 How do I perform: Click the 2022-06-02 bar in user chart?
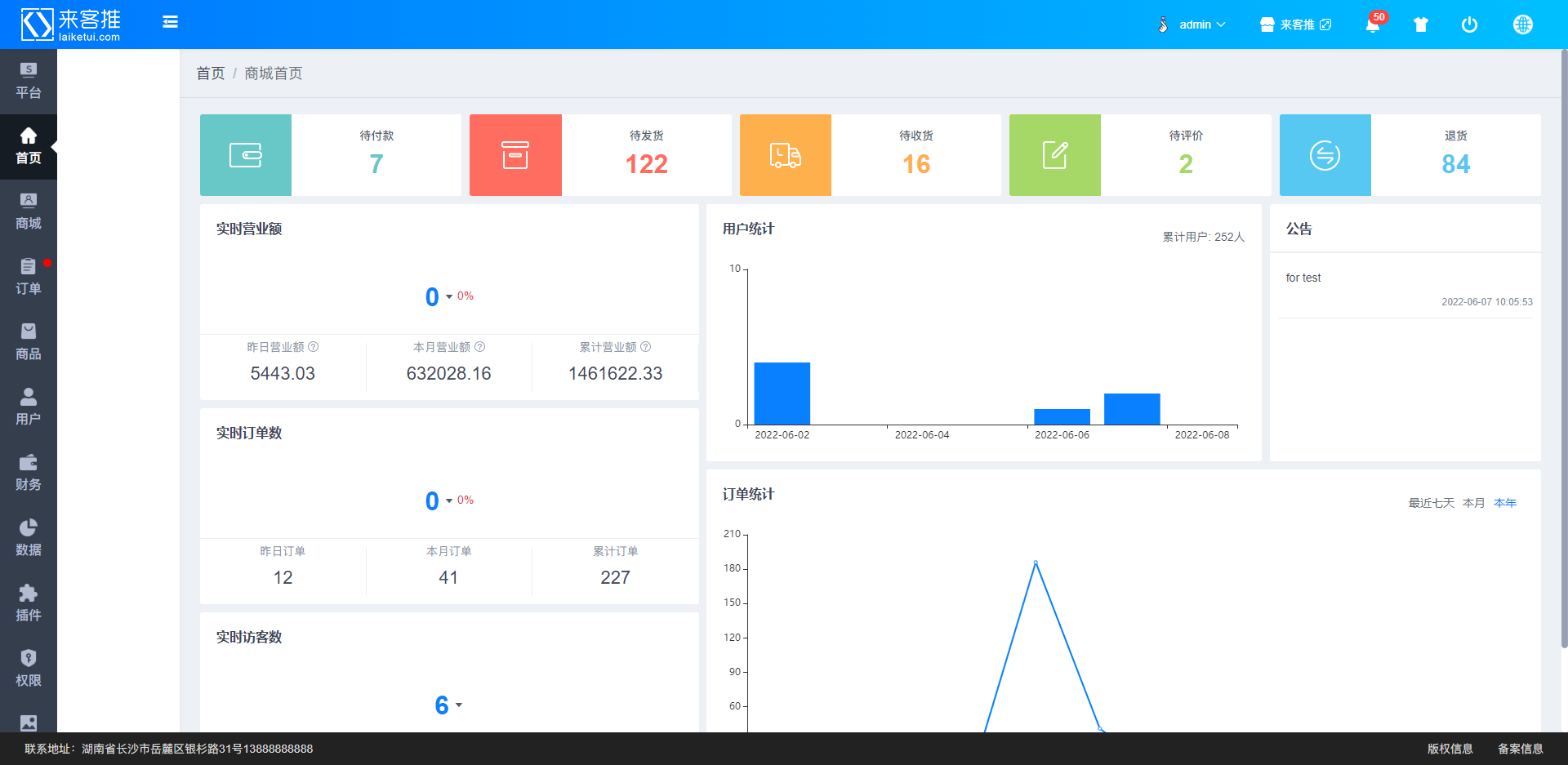point(782,394)
